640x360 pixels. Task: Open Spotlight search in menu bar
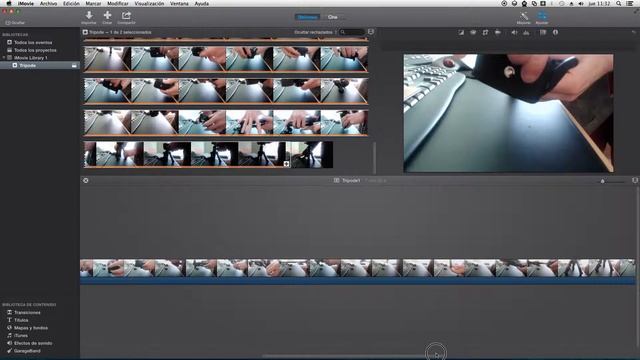619,3
